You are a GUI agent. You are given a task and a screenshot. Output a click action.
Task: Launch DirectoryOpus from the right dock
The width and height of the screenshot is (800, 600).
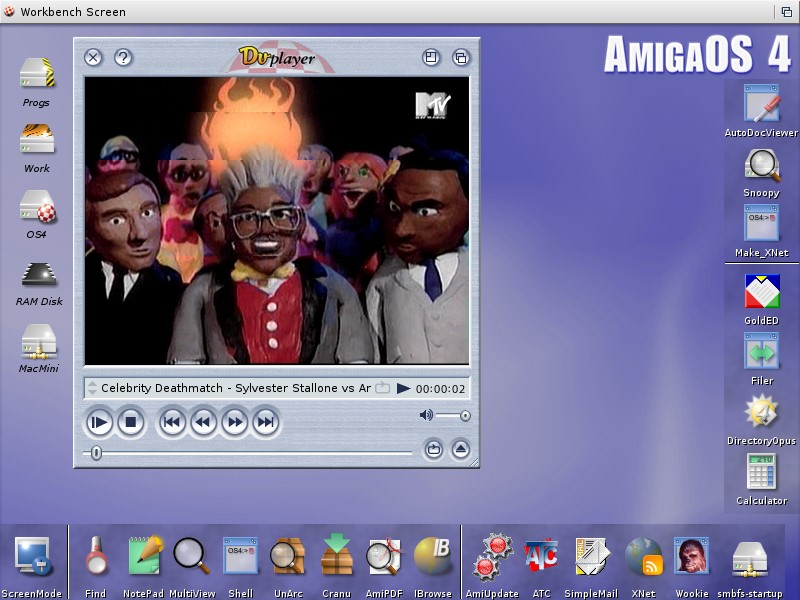pyautogui.click(x=761, y=421)
